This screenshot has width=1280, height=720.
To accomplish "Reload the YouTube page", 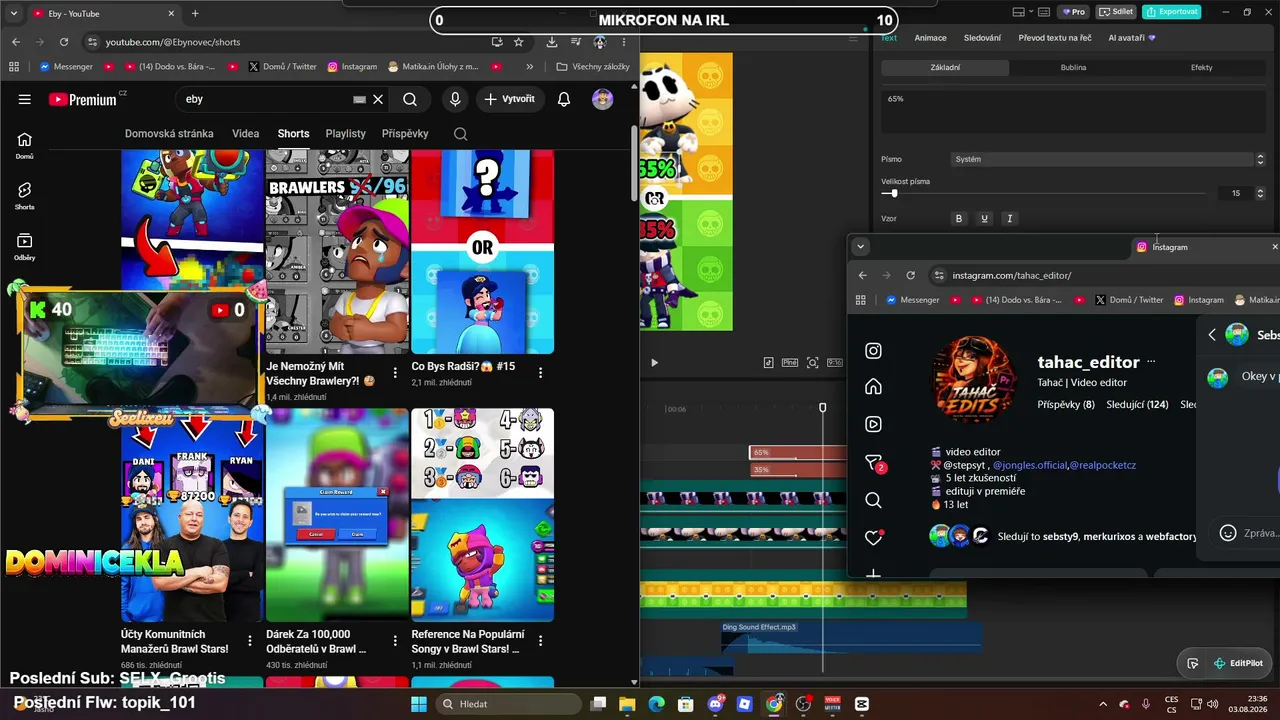I will point(64,42).
